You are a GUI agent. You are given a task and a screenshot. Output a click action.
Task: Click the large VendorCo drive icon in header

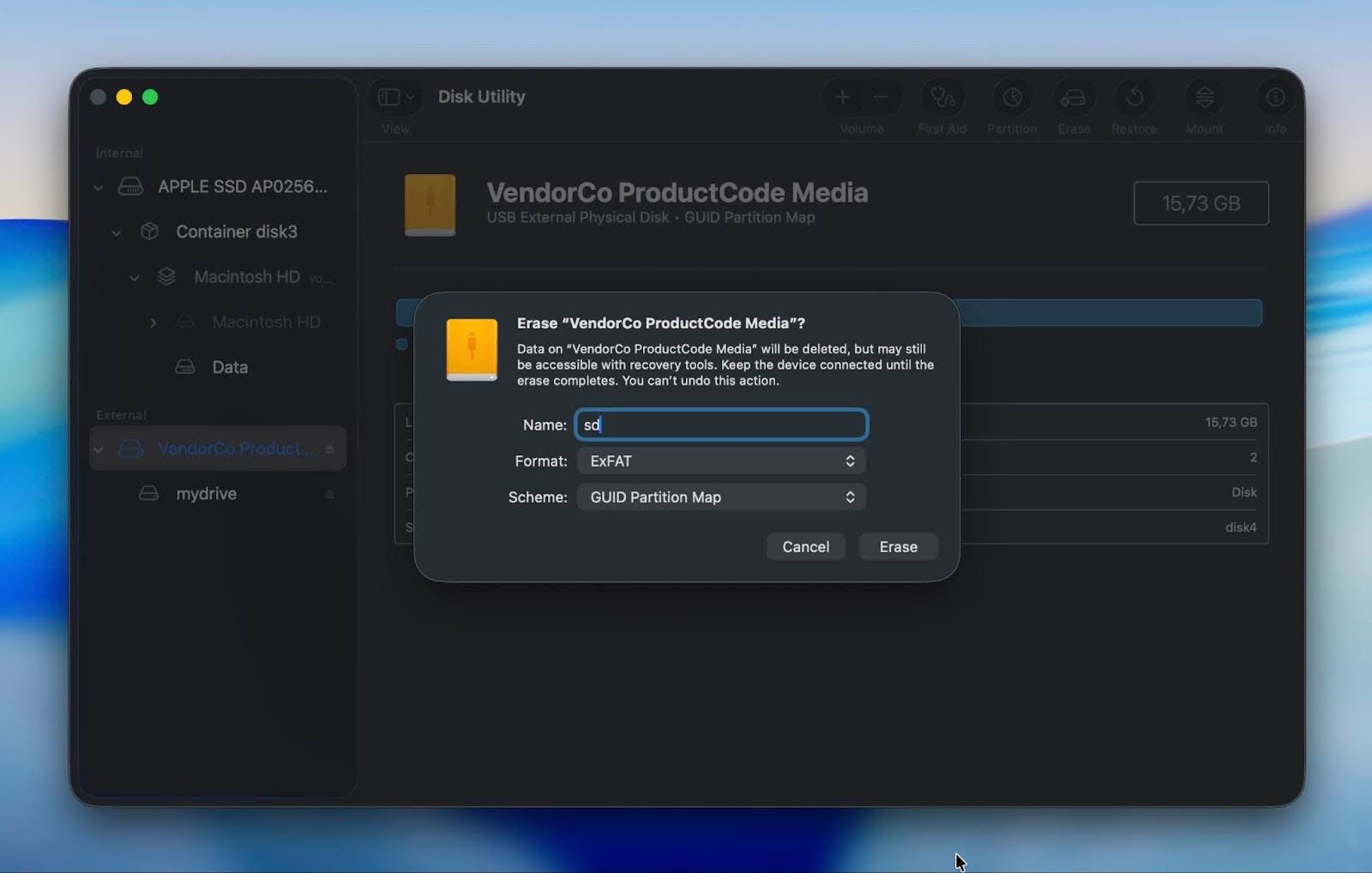430,205
